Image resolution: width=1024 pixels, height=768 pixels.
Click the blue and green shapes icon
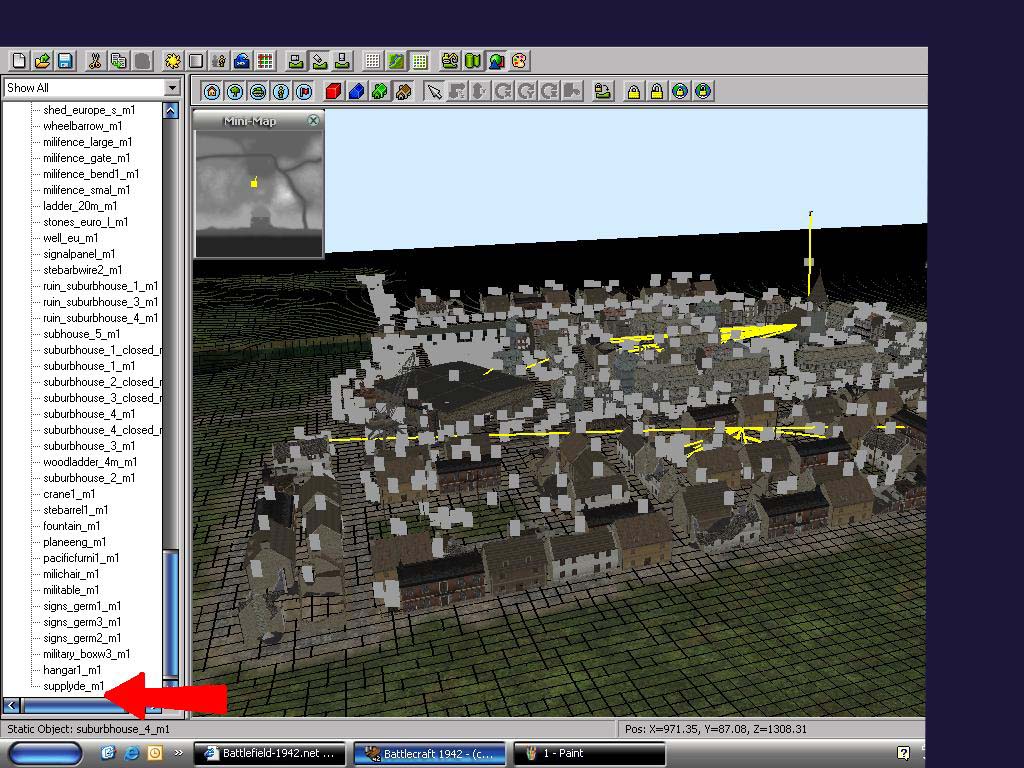point(496,61)
